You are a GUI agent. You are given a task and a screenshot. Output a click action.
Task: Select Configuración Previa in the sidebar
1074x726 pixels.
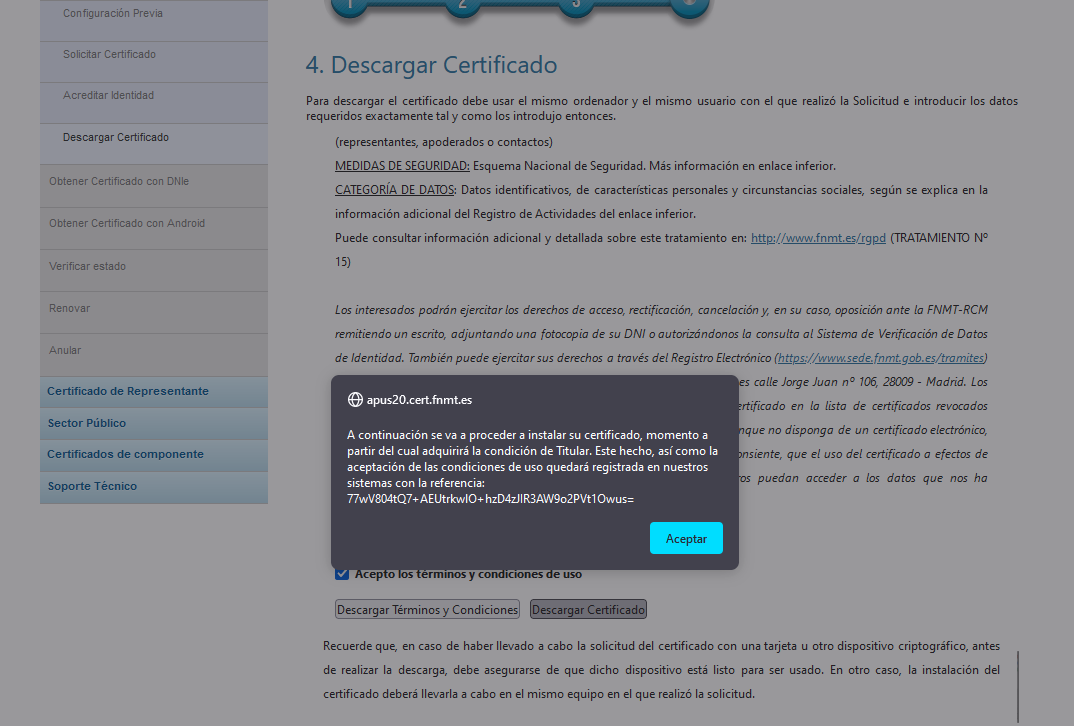[113, 14]
